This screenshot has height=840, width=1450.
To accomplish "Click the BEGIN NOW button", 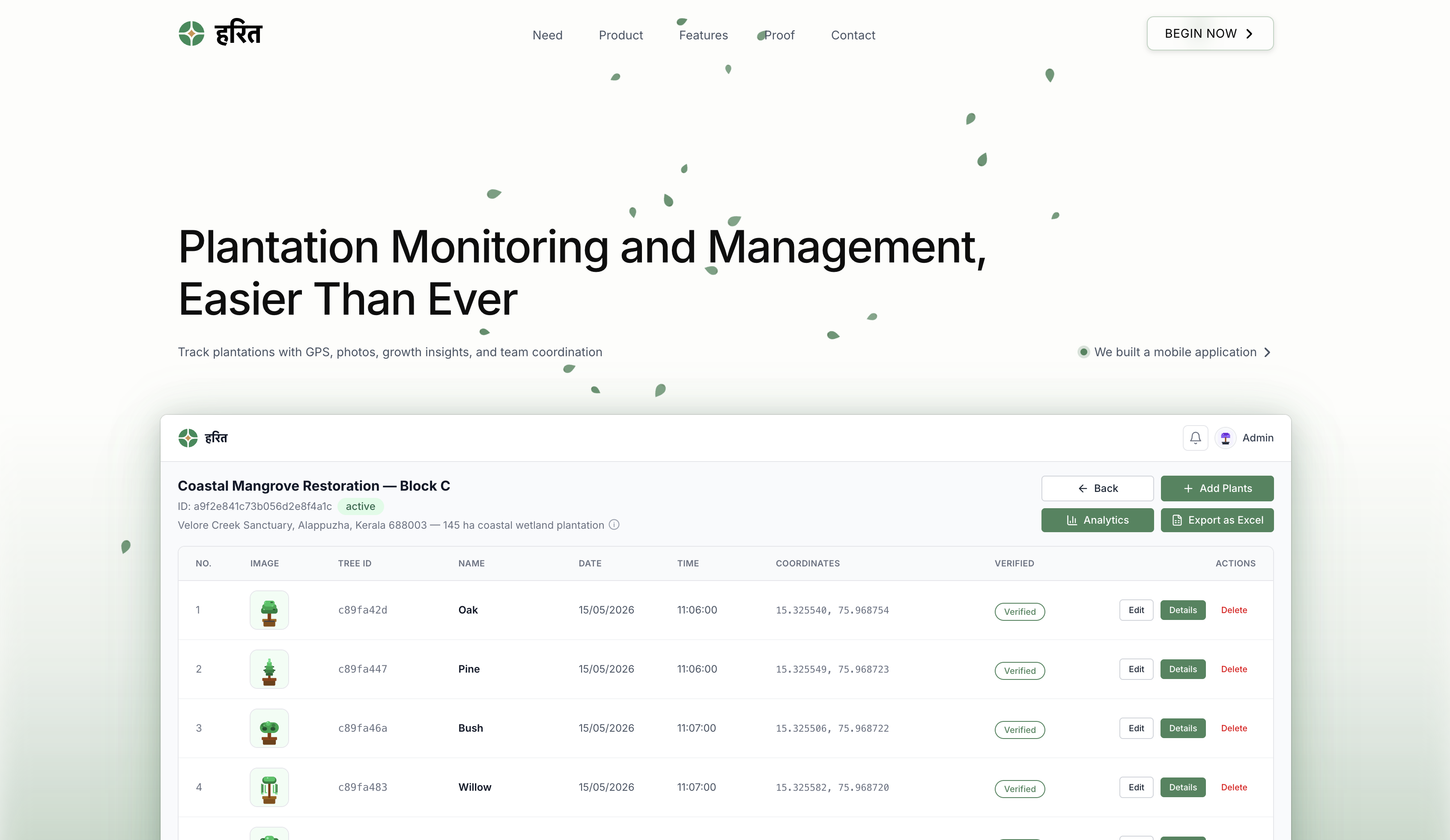I will click(1209, 33).
